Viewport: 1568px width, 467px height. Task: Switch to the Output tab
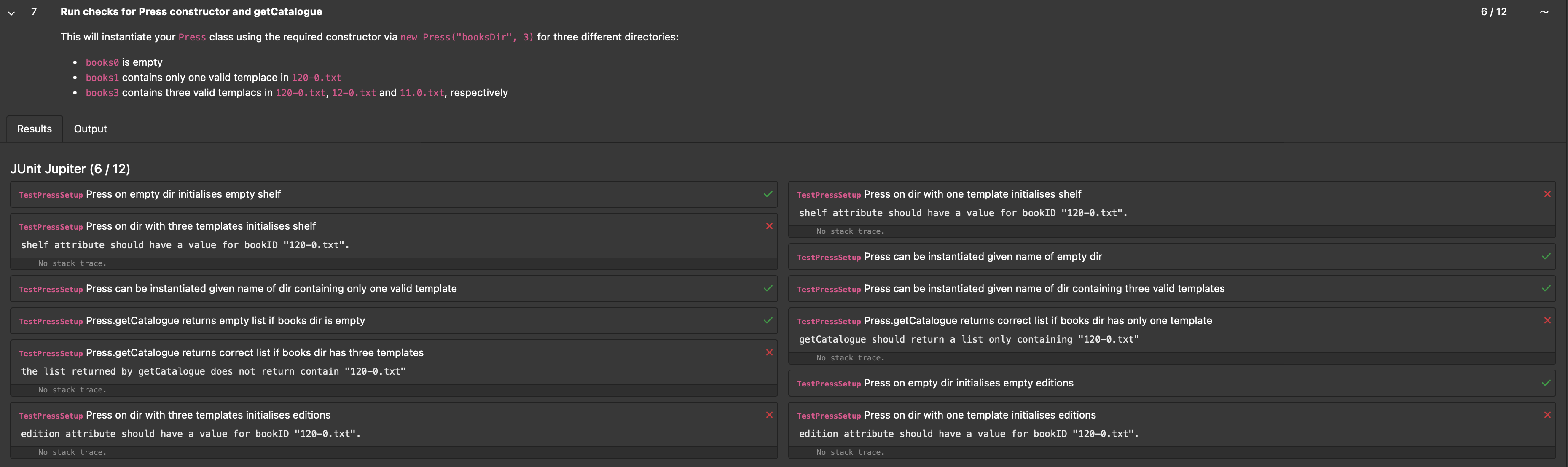point(90,129)
